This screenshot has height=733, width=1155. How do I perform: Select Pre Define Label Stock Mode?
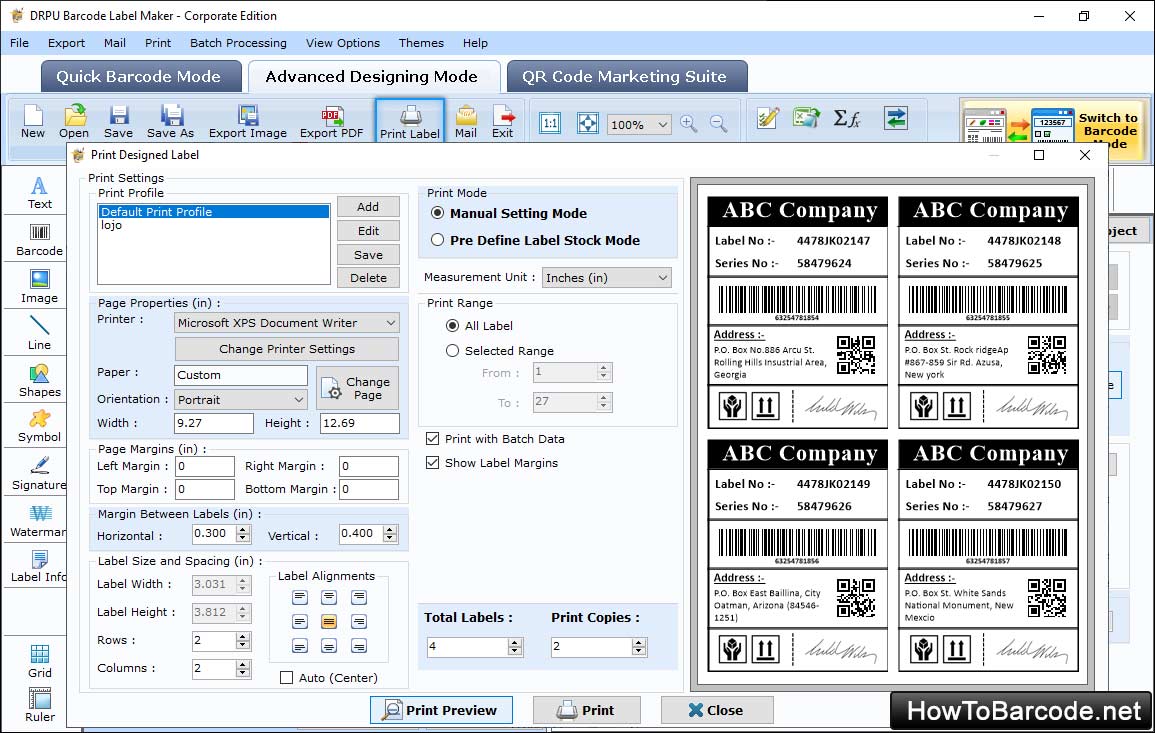(438, 239)
